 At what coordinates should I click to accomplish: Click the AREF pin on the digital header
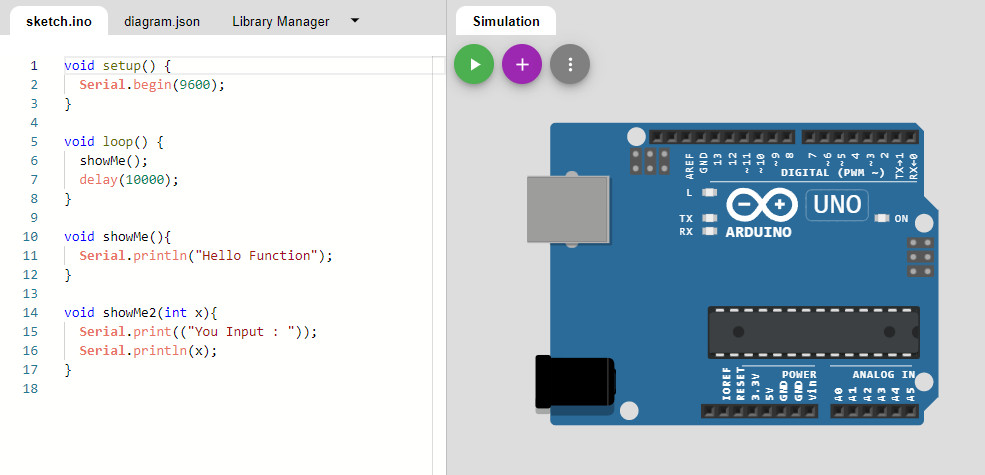687,137
